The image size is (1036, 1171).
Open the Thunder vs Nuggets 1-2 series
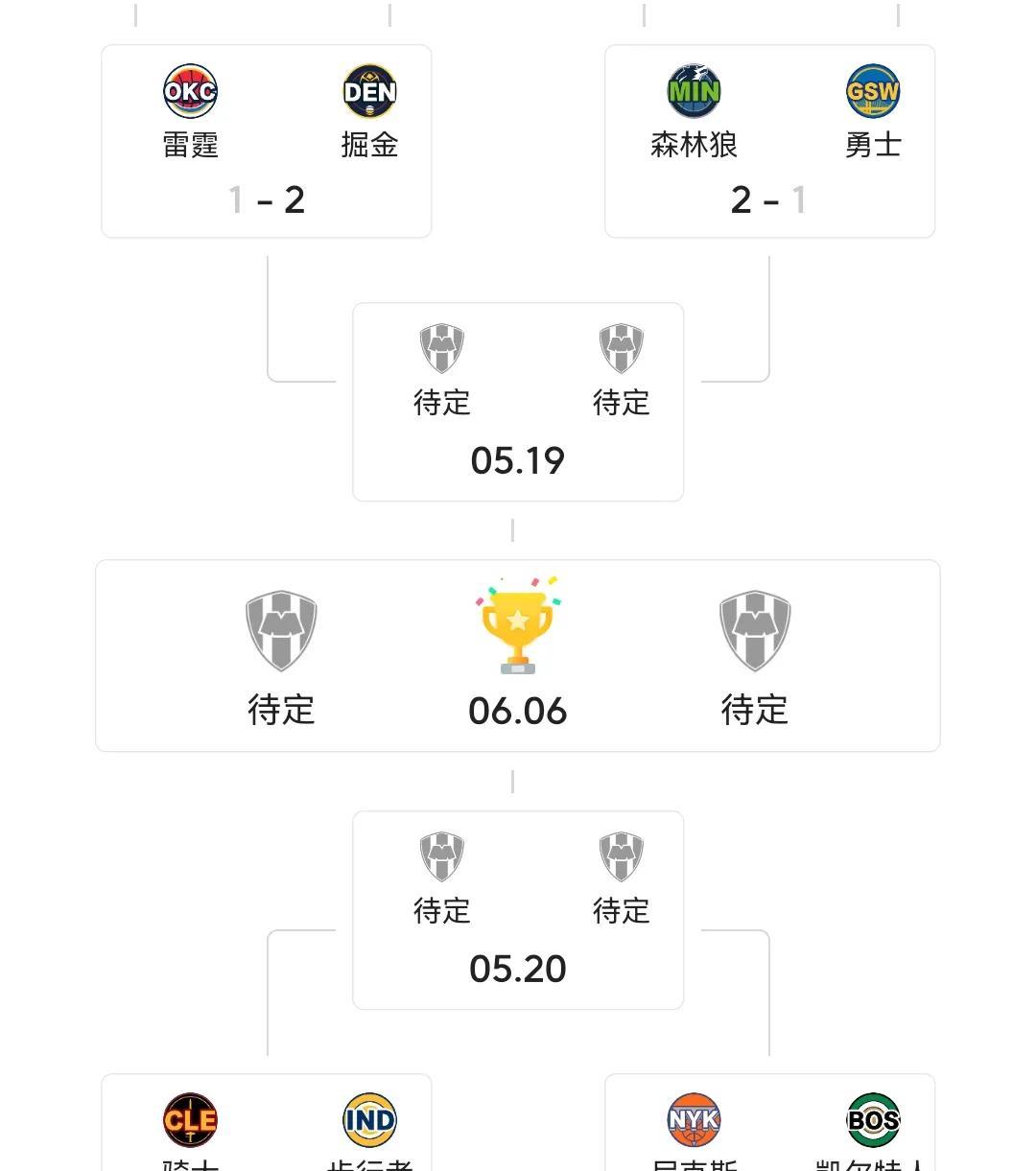coord(267,141)
